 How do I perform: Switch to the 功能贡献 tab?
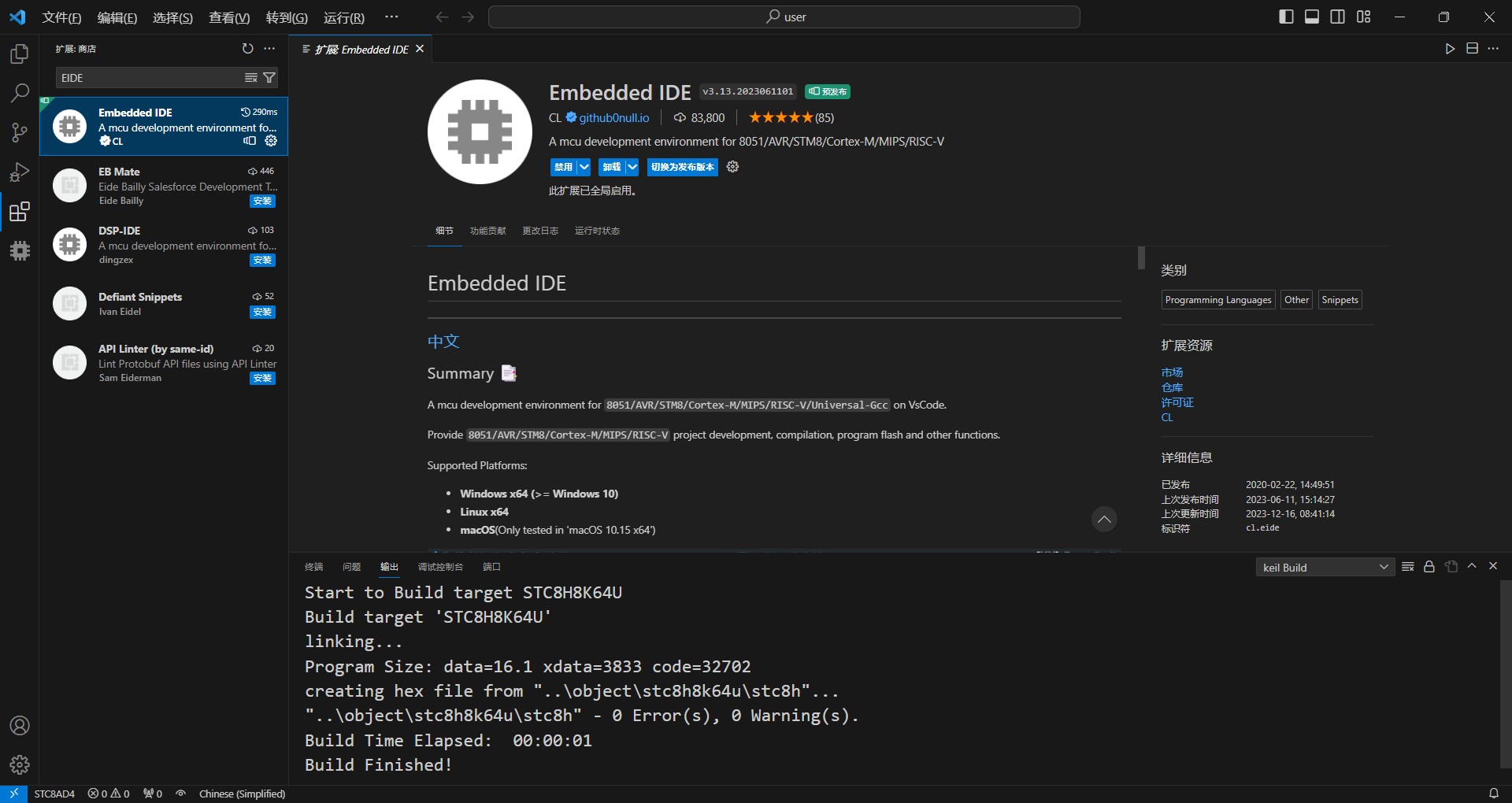click(487, 231)
